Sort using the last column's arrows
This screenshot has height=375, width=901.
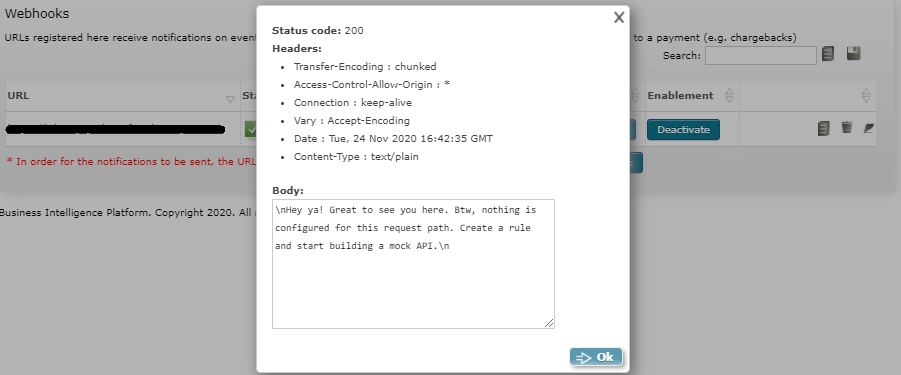tap(867, 96)
